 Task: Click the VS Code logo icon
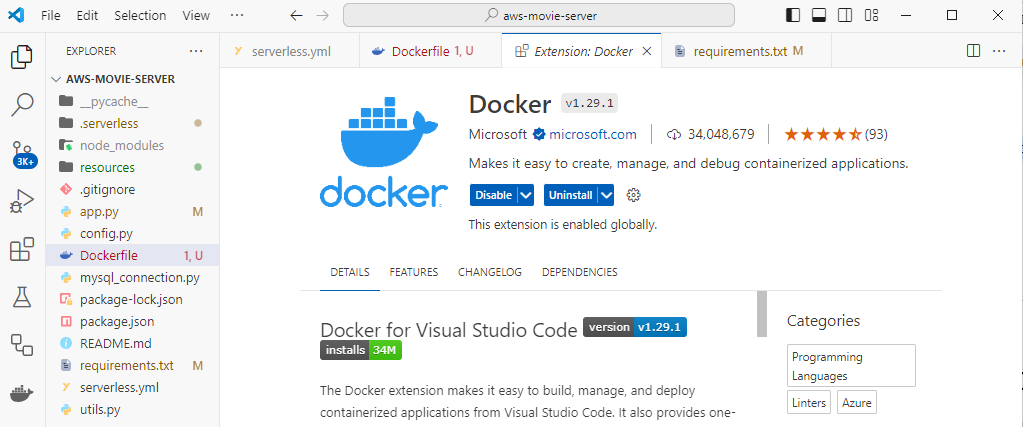(x=16, y=16)
